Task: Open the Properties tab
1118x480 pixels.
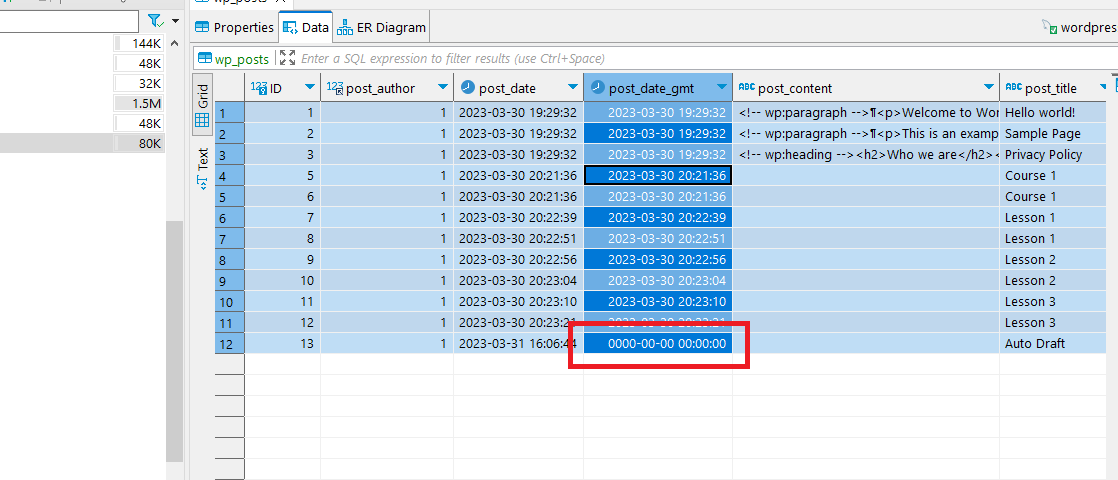Action: pos(235,28)
